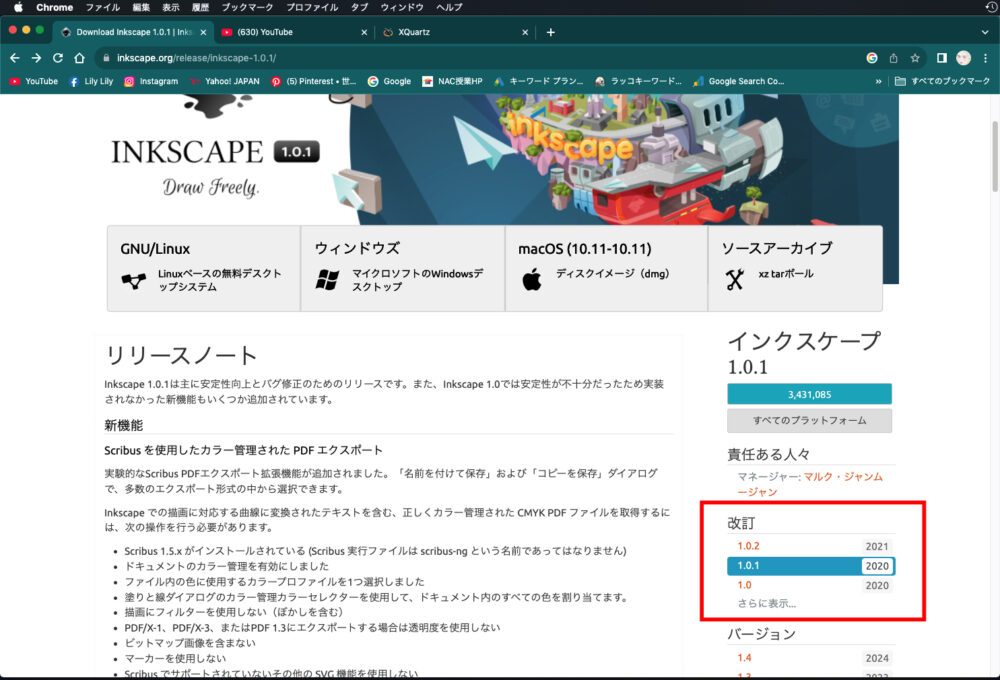Image resolution: width=1000 pixels, height=680 pixels.
Task: Choose the Windows desktop download tile
Action: click(402, 268)
